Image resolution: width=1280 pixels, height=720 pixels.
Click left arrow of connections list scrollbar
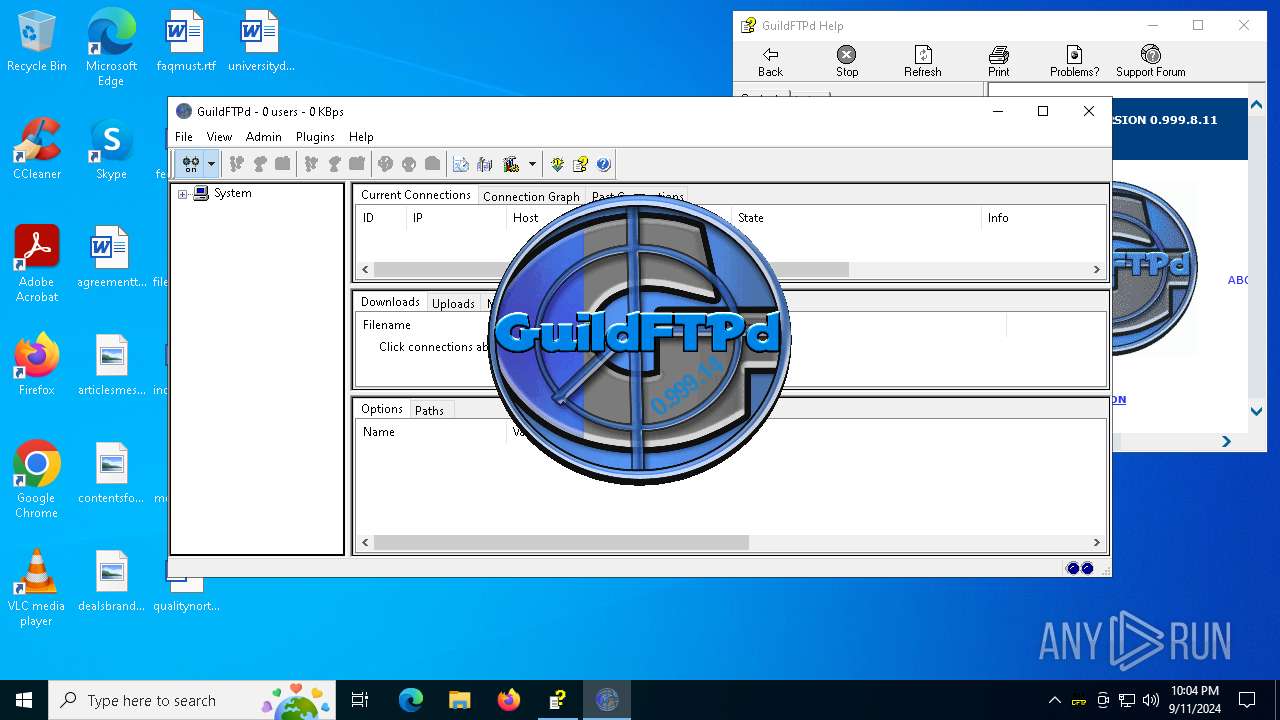click(365, 269)
